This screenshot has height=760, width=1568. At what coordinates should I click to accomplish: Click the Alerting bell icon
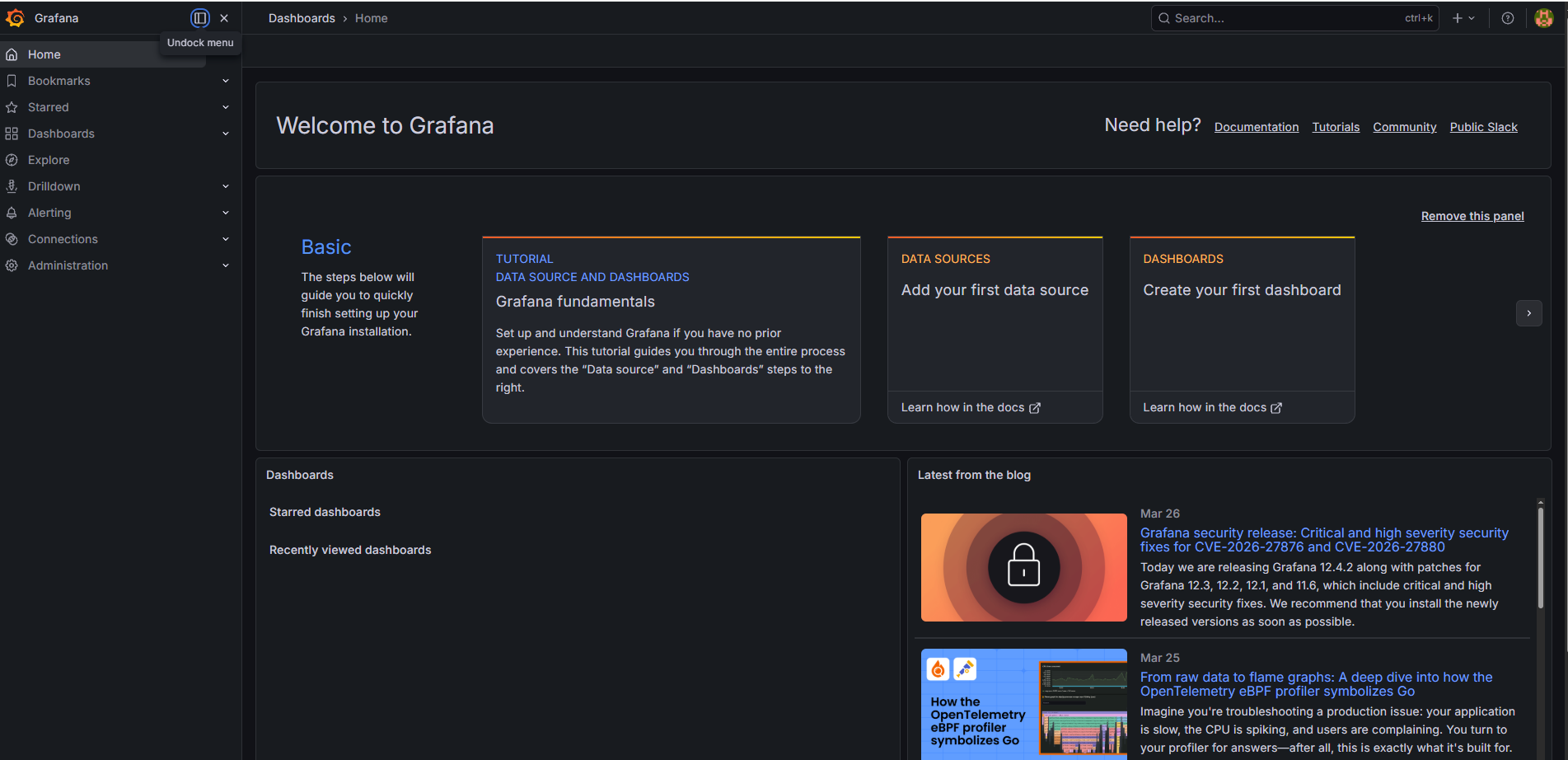pos(12,212)
